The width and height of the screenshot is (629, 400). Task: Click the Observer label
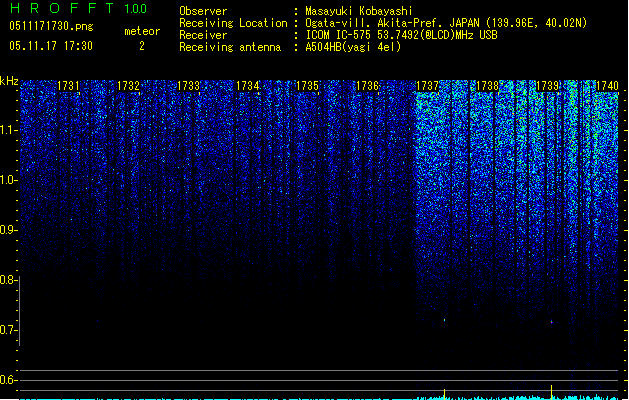pos(203,11)
